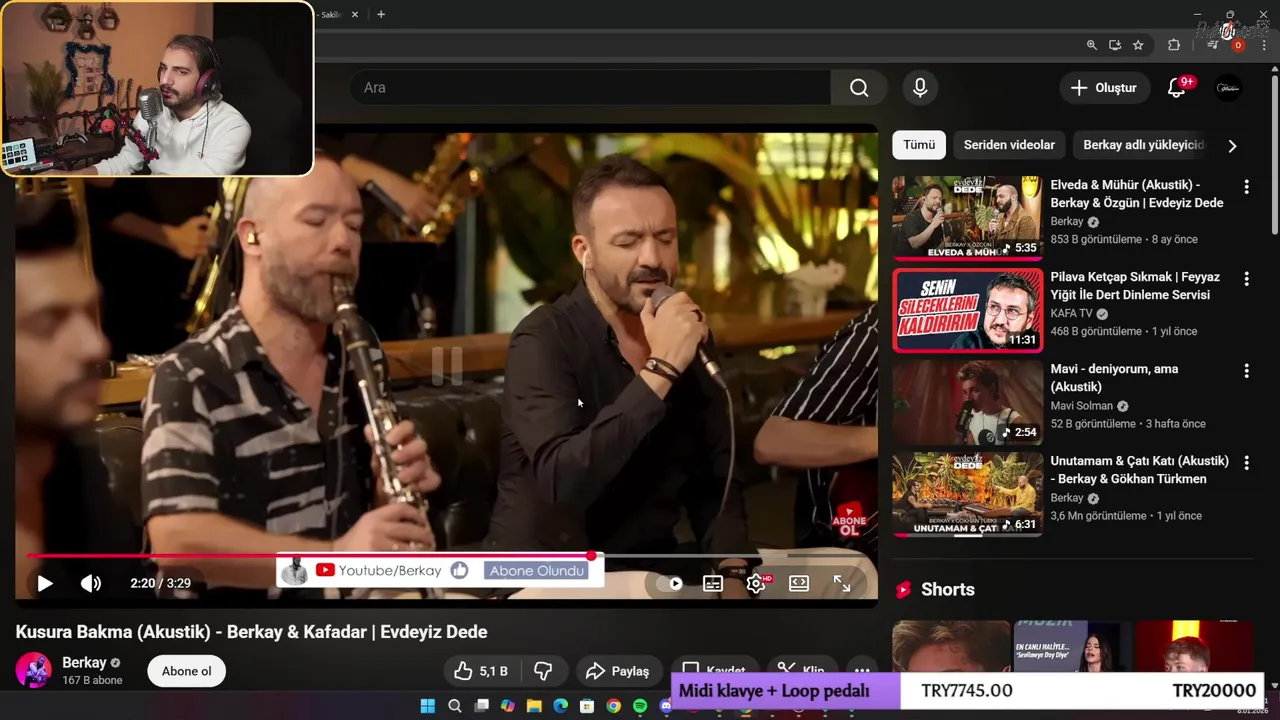Open options for Elveda & Mühür video
This screenshot has height=720, width=1280.
click(x=1246, y=187)
